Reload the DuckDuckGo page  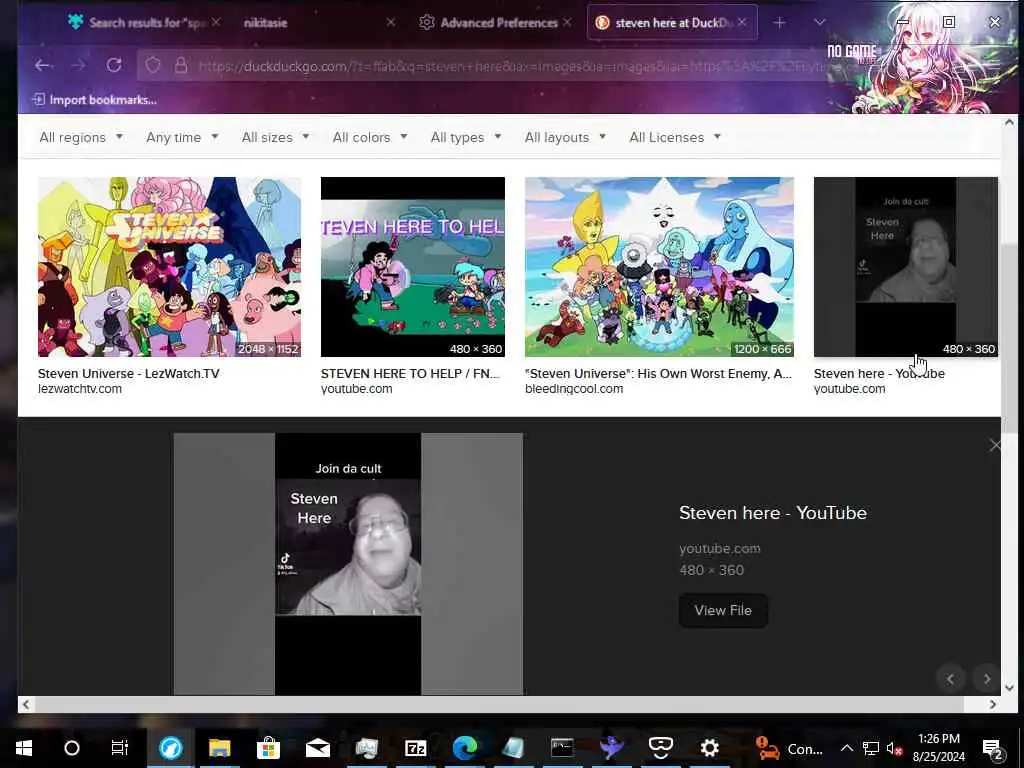pyautogui.click(x=114, y=65)
